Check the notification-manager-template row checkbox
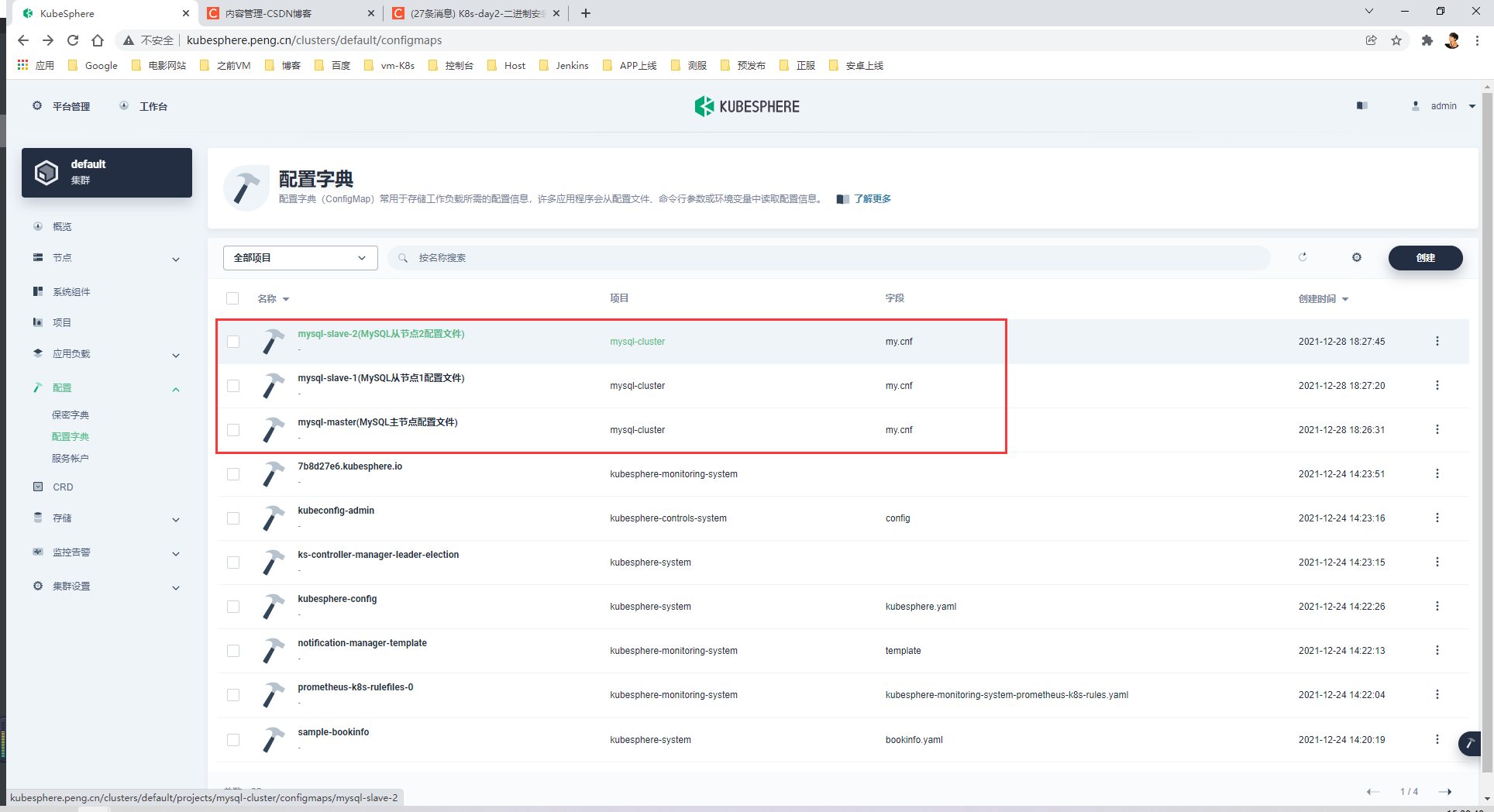 (233, 651)
